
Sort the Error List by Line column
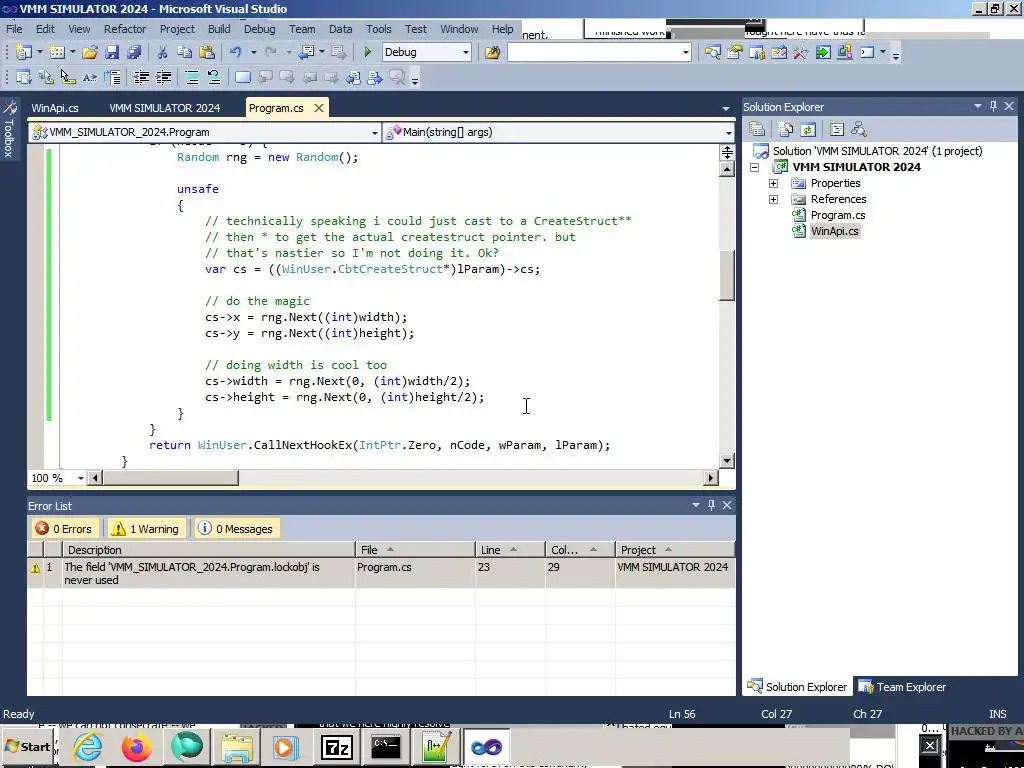(x=510, y=550)
